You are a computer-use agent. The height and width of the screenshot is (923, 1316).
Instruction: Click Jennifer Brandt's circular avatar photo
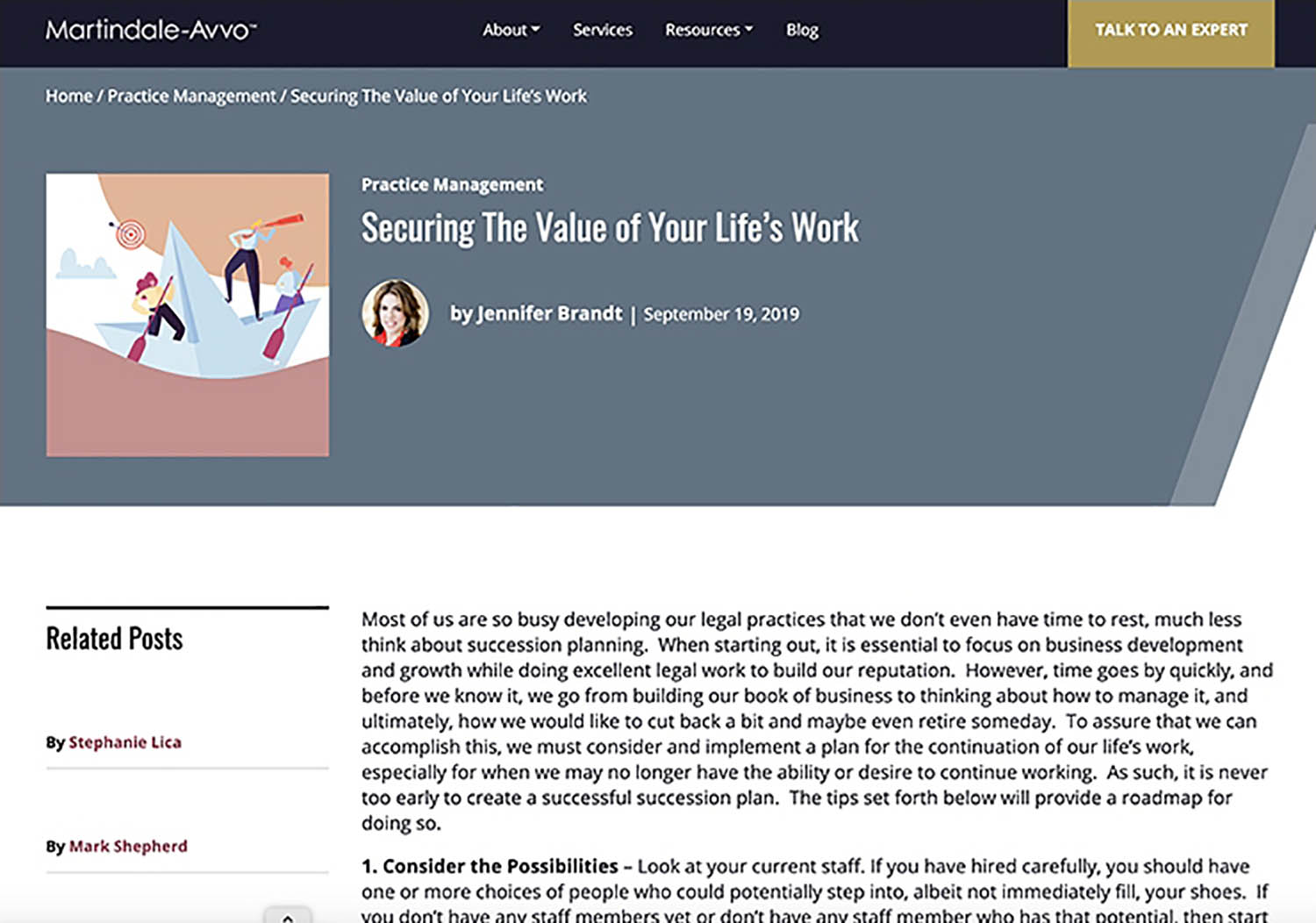coord(395,313)
